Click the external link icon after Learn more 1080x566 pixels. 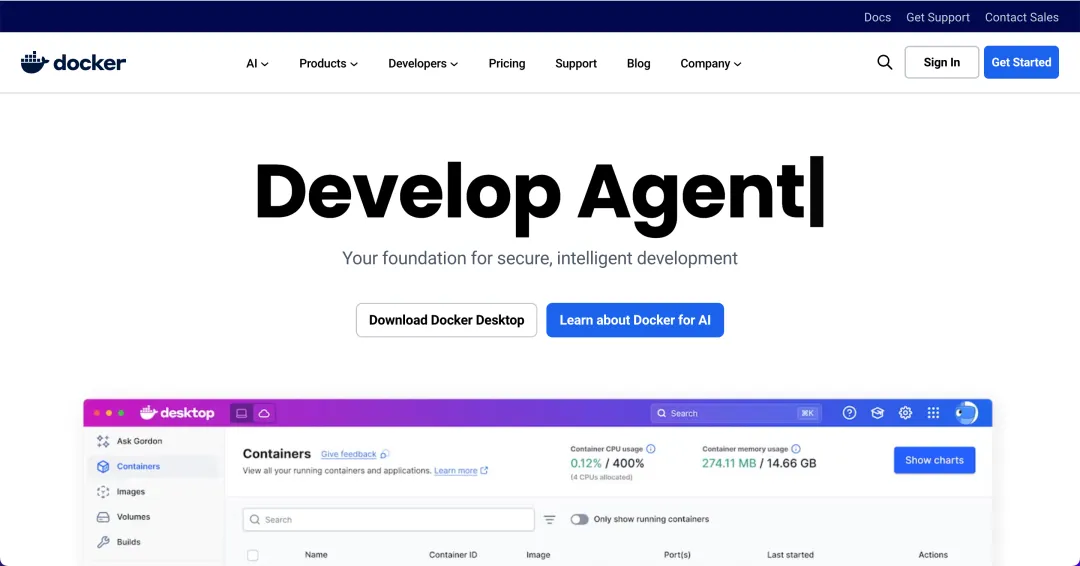tap(484, 471)
